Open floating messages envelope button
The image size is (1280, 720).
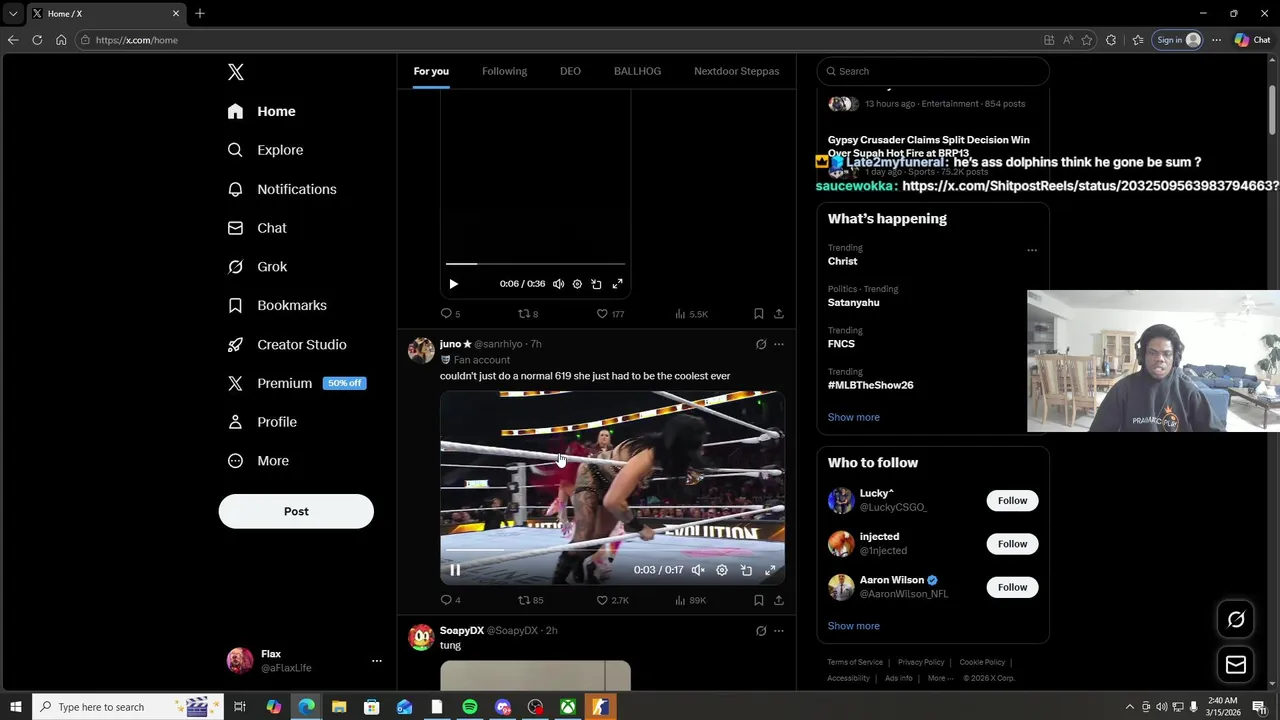(x=1236, y=665)
